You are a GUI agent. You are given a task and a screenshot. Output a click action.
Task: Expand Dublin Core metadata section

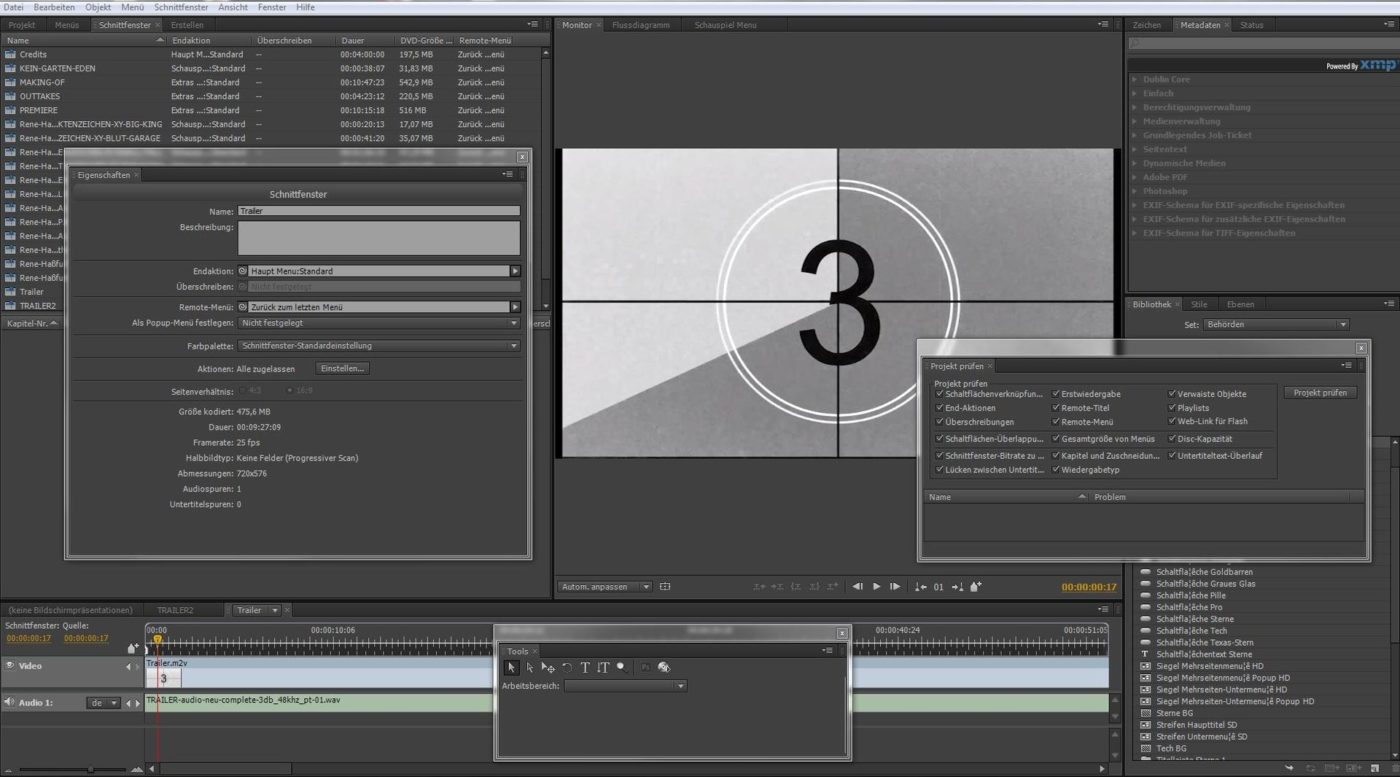[x=1135, y=79]
